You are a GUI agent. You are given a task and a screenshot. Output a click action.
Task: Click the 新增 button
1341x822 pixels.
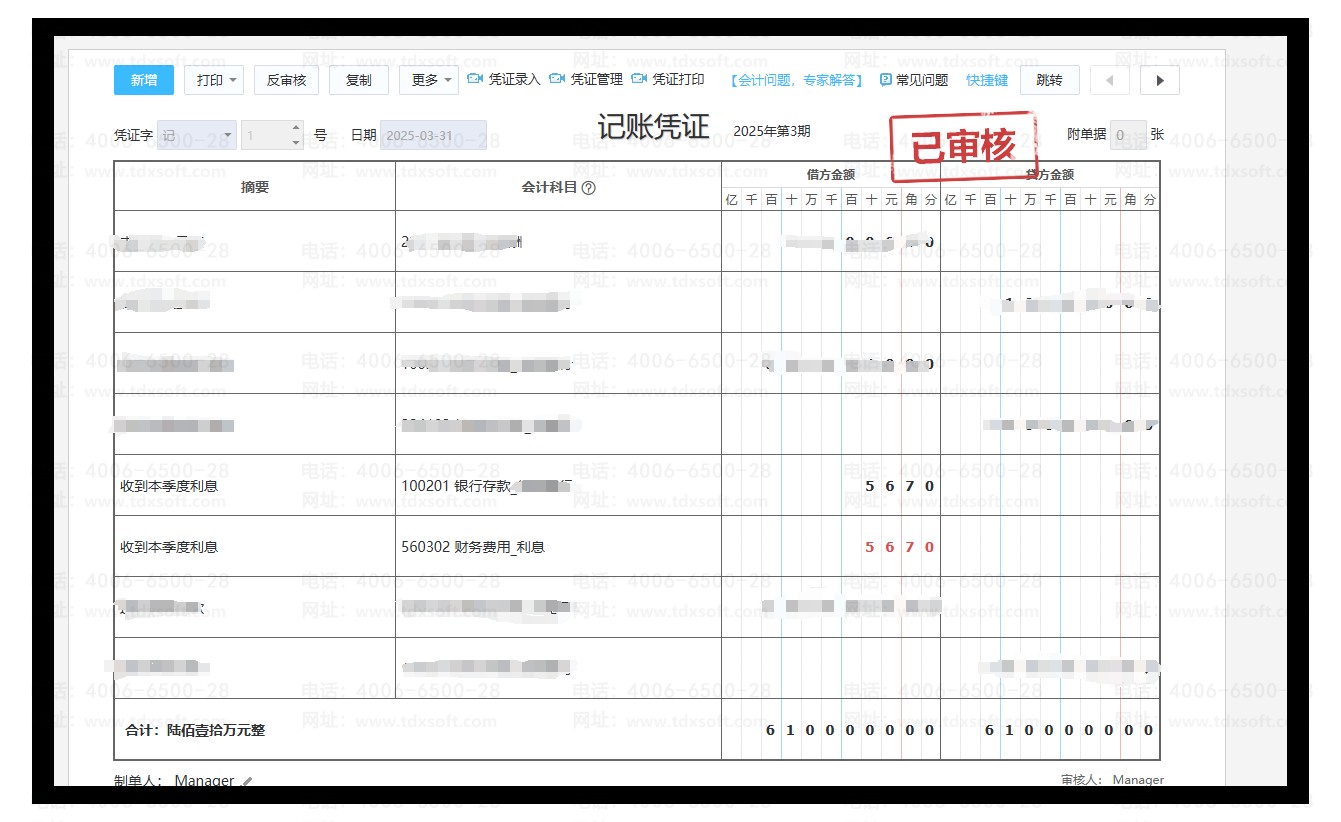point(143,80)
